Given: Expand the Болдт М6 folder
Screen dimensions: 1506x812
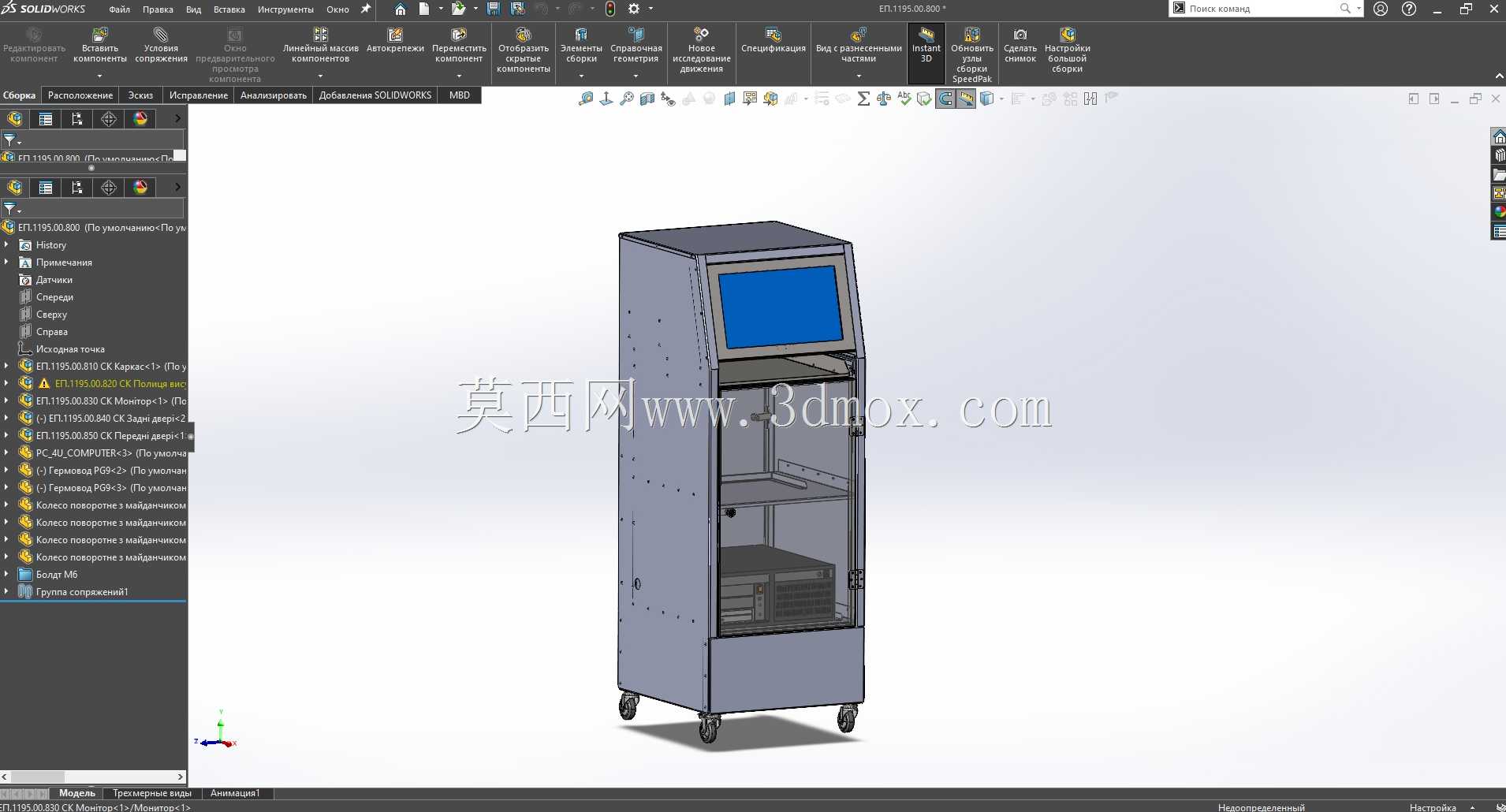Looking at the screenshot, I should [6, 574].
